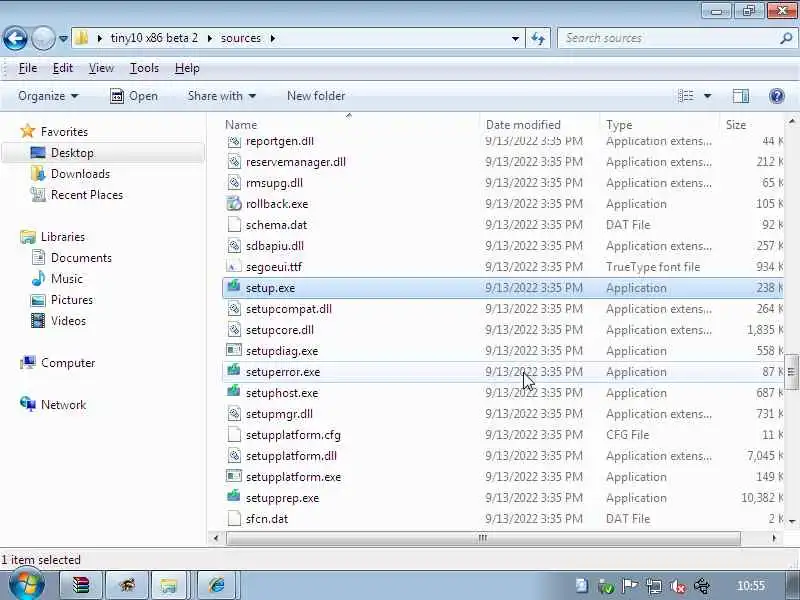Open Recent Places in navigation pane
Viewport: 800px width, 600px height.
point(87,195)
